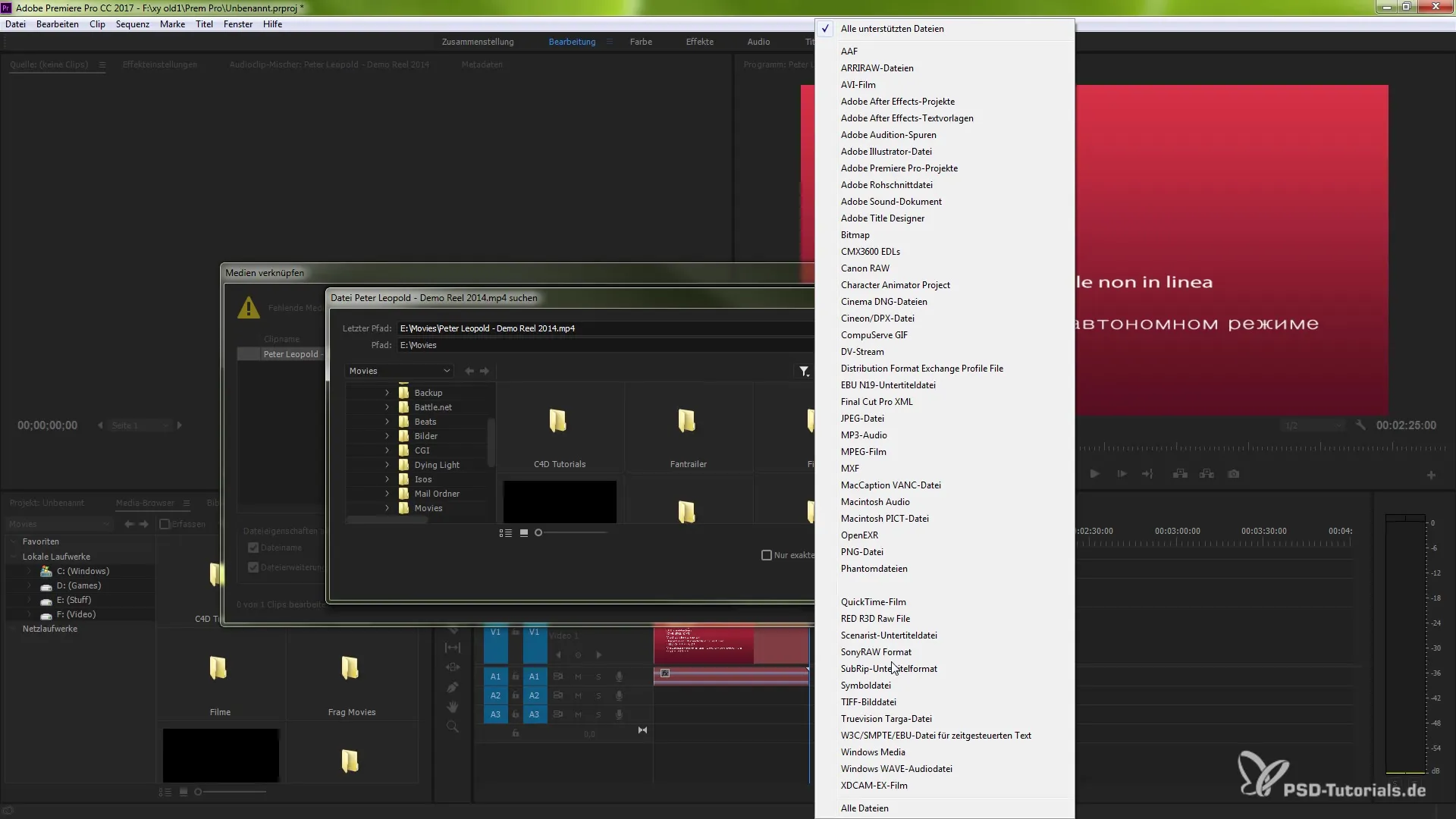Open the button editor plus icon
1456x819 pixels.
click(x=1431, y=475)
